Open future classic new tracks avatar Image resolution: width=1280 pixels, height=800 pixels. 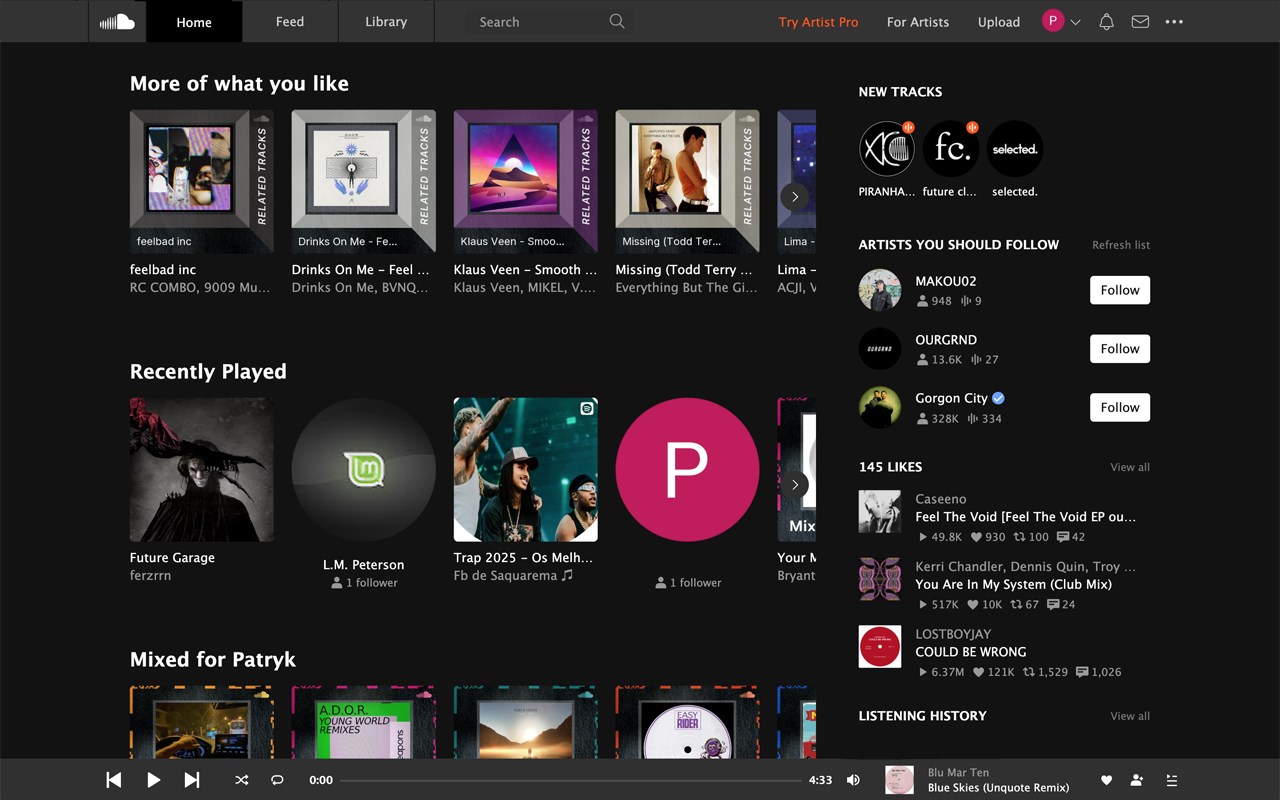click(x=951, y=149)
